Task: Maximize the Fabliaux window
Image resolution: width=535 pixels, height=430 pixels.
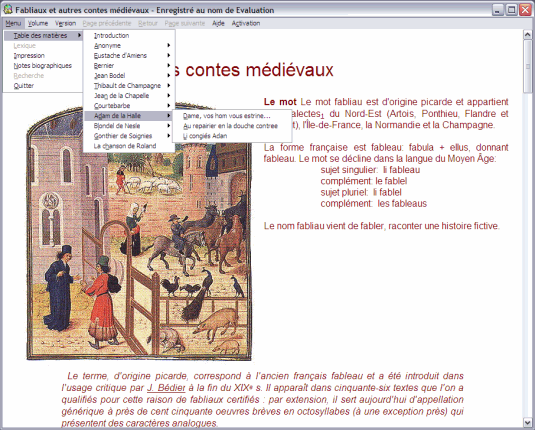Action: coord(511,10)
